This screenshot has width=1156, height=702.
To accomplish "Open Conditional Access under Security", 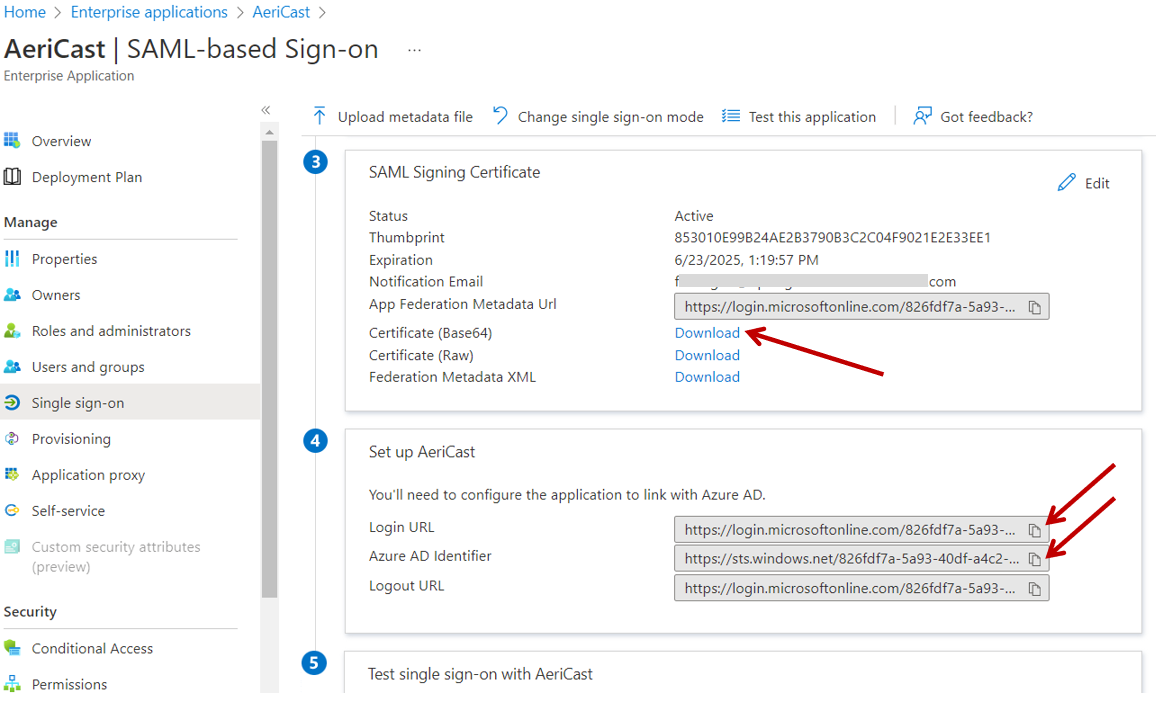I will coord(92,648).
